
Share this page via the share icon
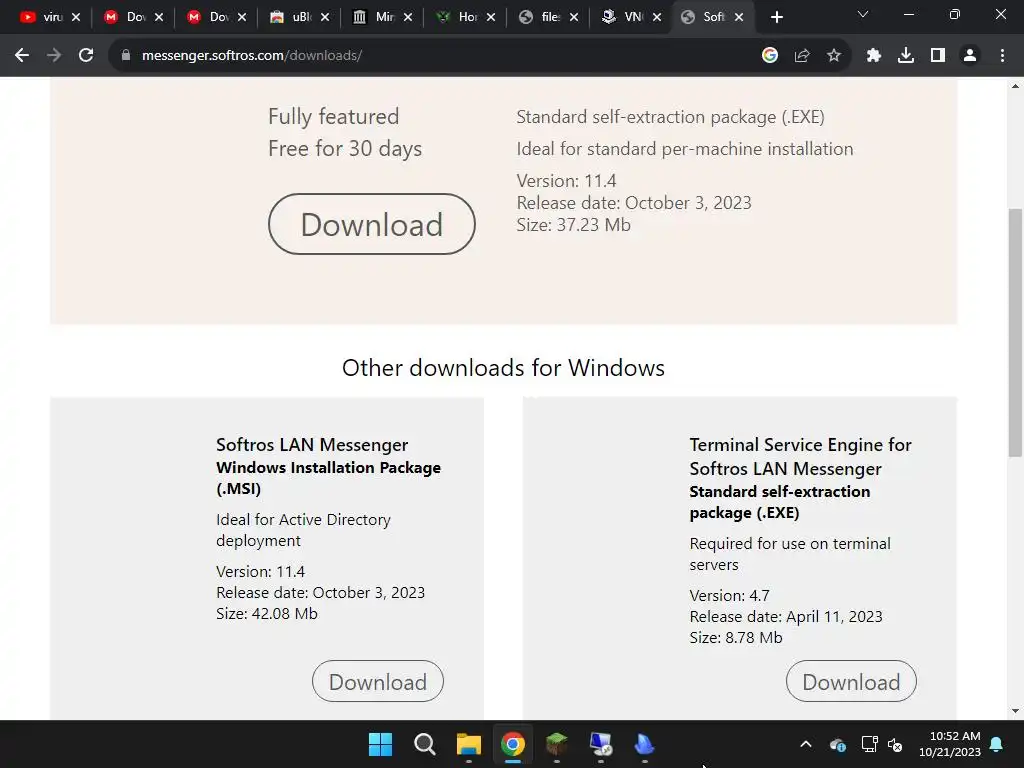coord(802,56)
